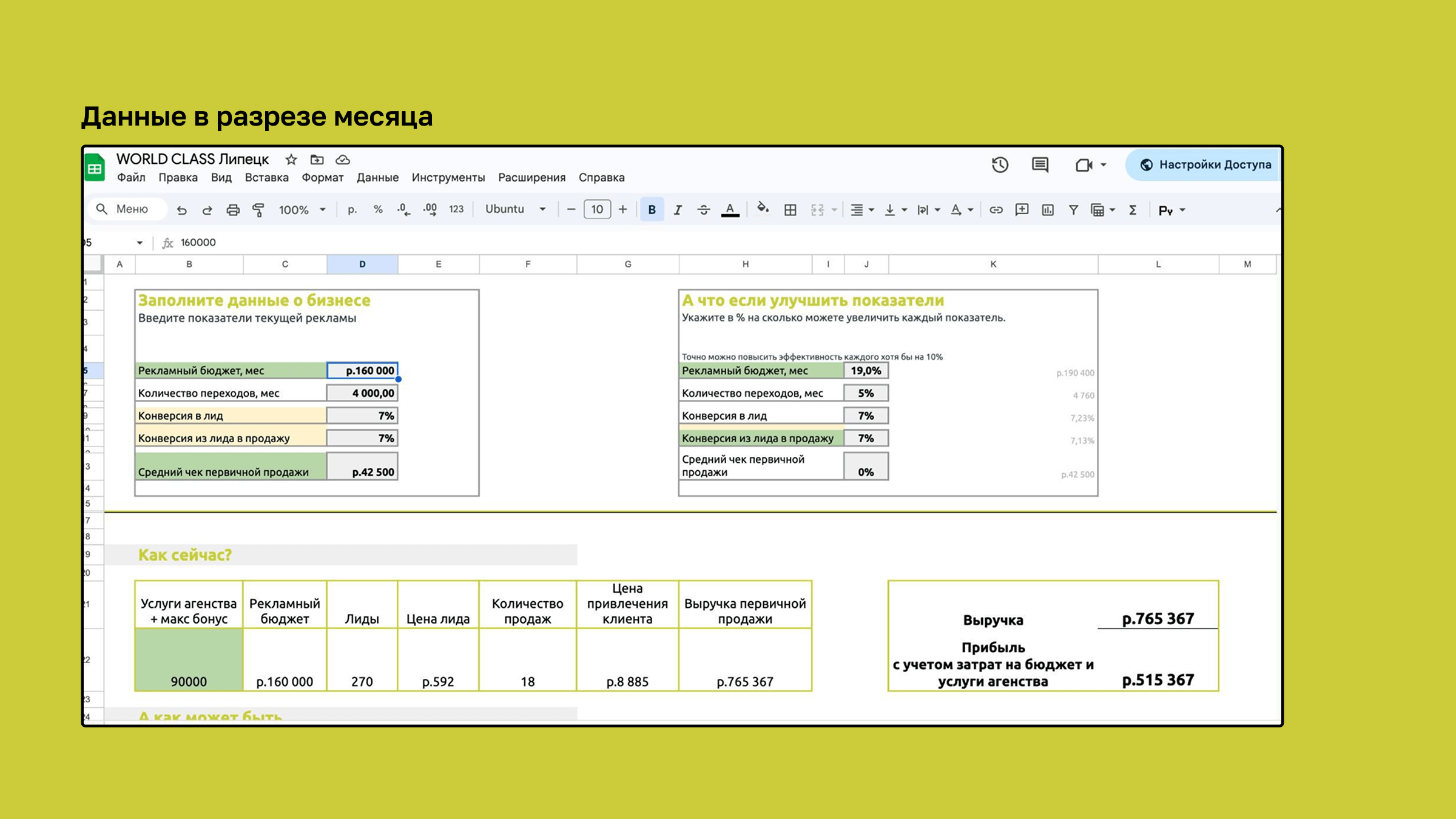The height and width of the screenshot is (819, 1456).
Task: Open the fill color bucket
Action: coord(763,209)
